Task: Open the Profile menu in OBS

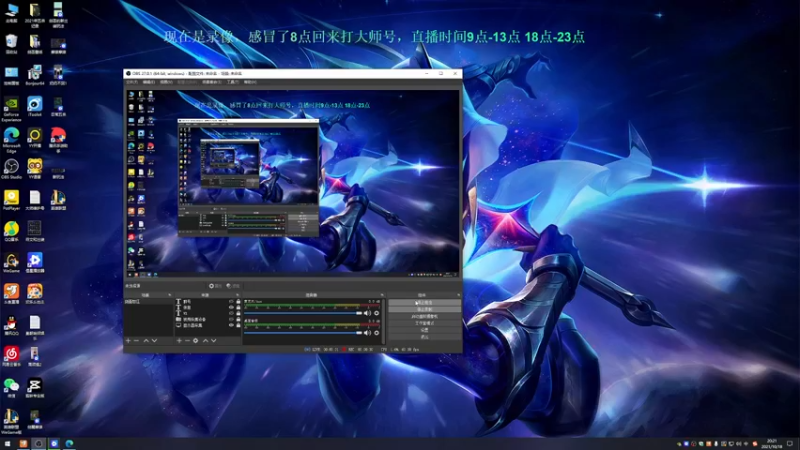Action: point(187,82)
